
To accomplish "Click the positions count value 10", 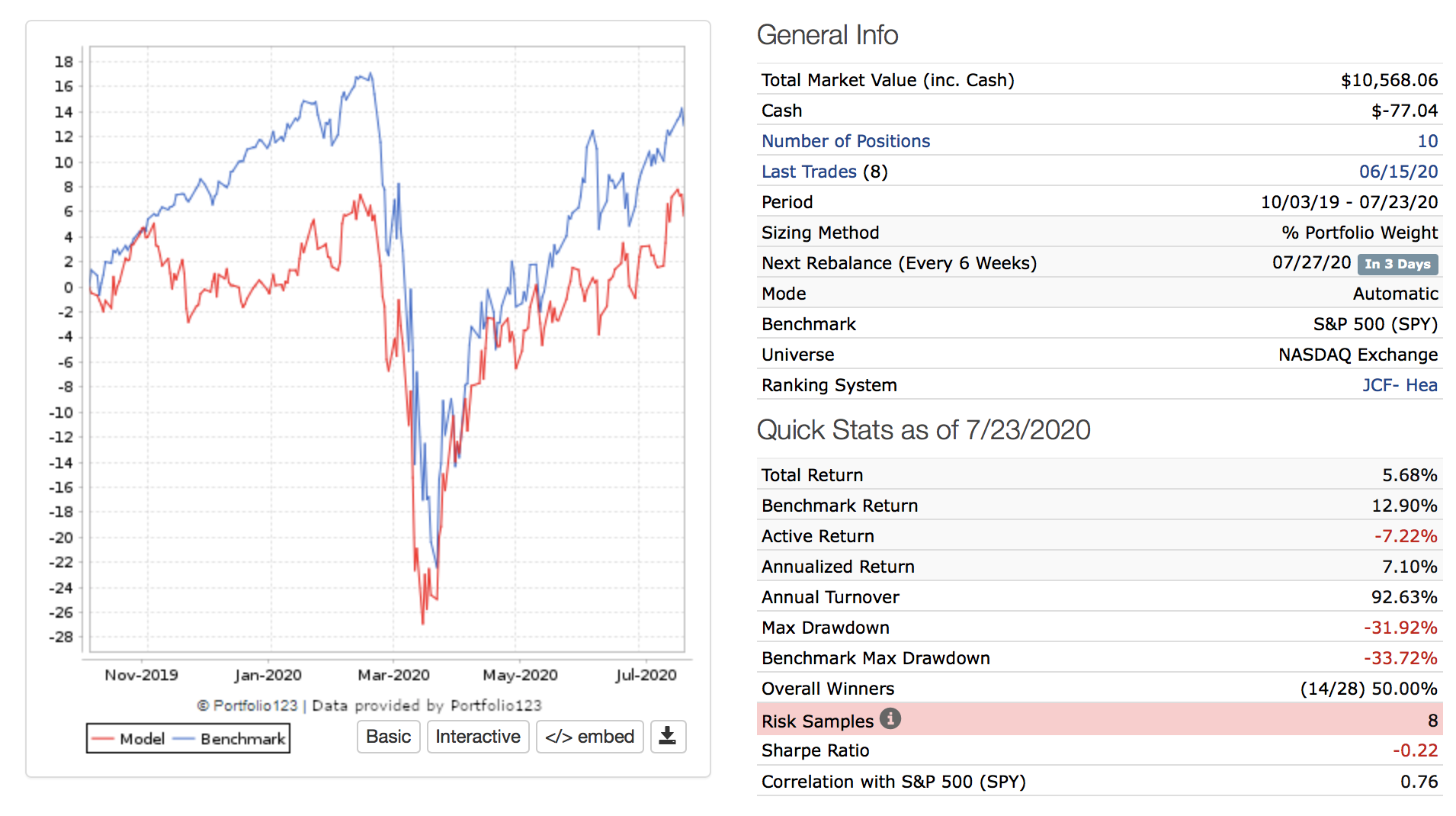I will (x=1427, y=141).
